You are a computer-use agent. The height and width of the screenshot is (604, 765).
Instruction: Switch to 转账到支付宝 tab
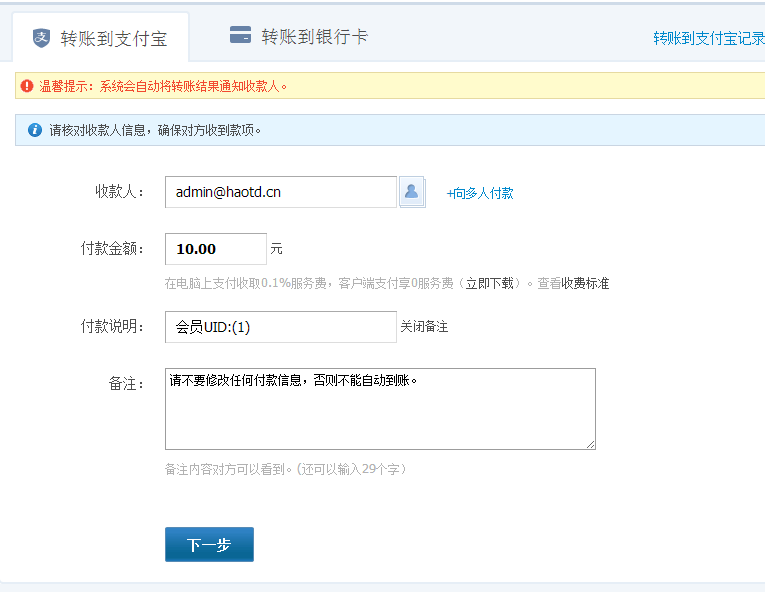101,38
